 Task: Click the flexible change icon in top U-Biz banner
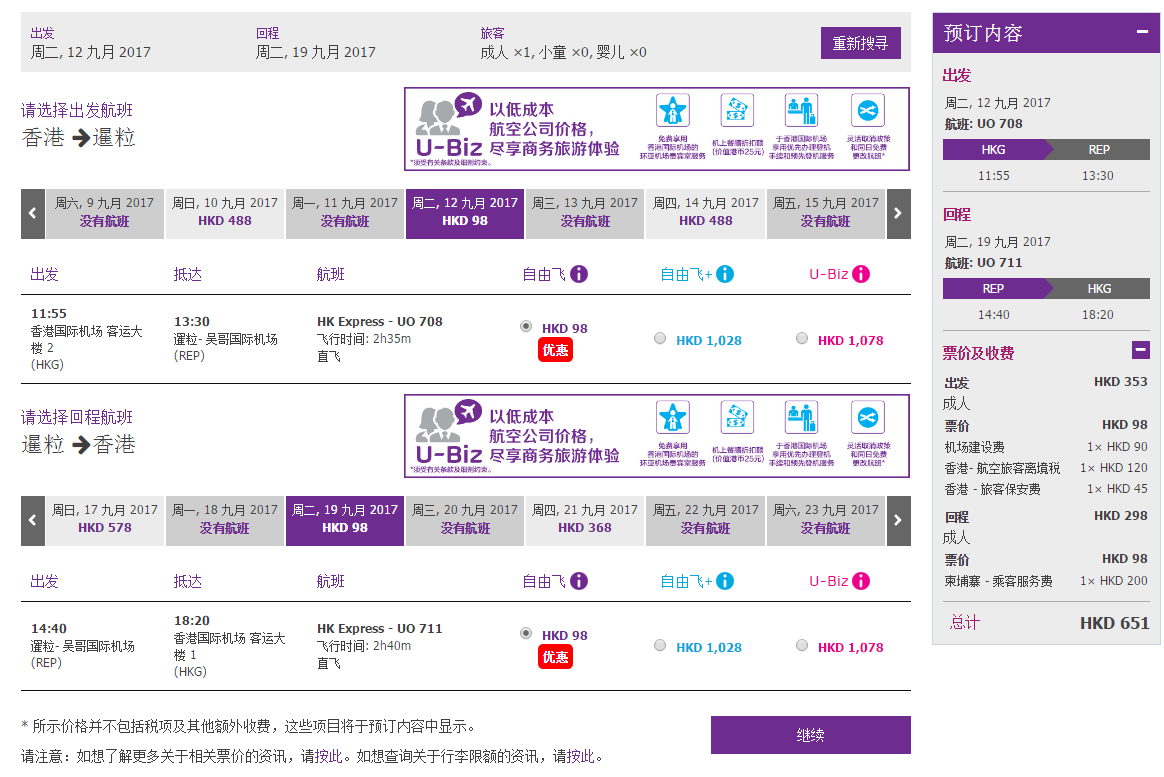pyautogui.click(x=868, y=111)
